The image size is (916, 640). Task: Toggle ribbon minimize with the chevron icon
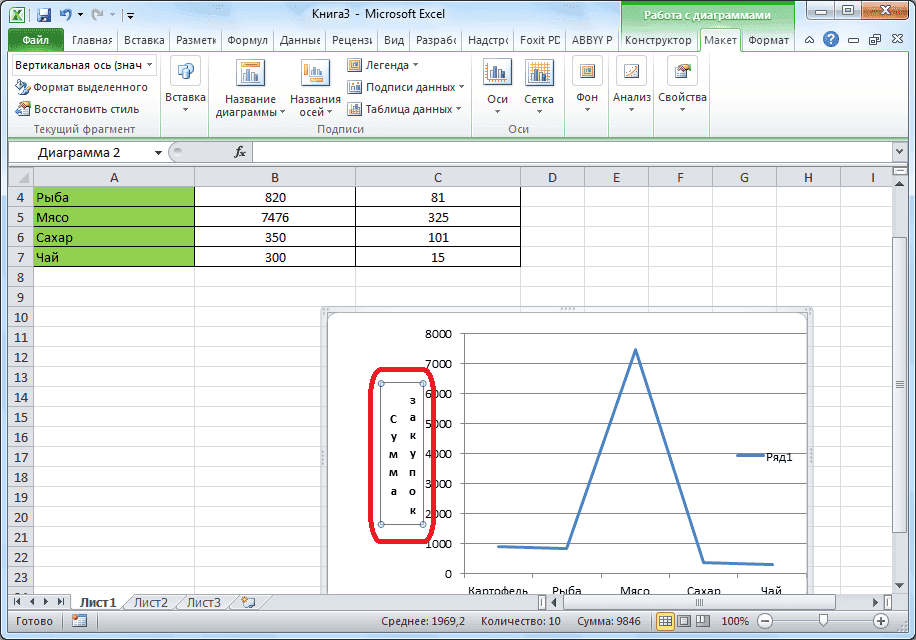coord(811,40)
